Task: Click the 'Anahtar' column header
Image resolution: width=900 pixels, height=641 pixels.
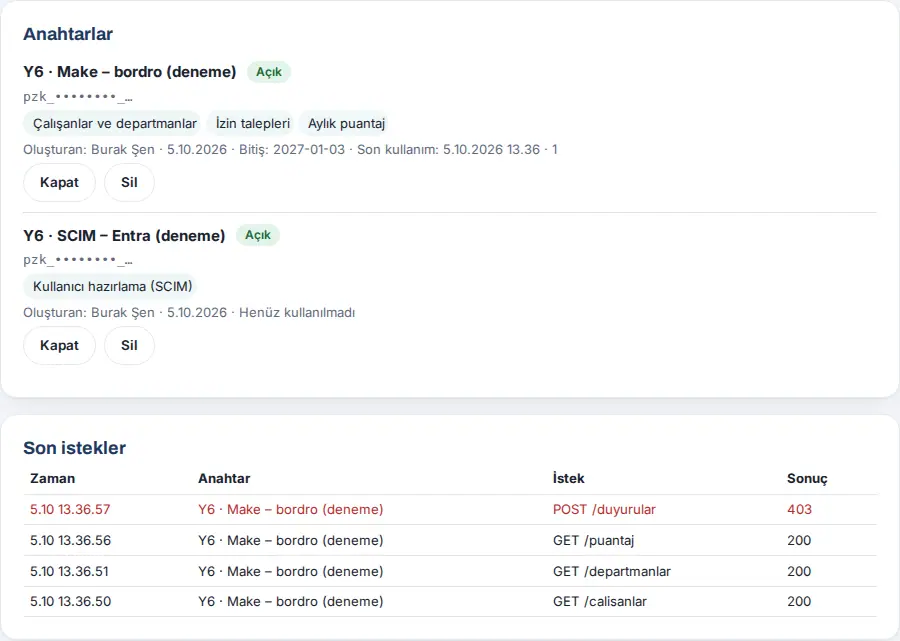Action: pyautogui.click(x=224, y=479)
